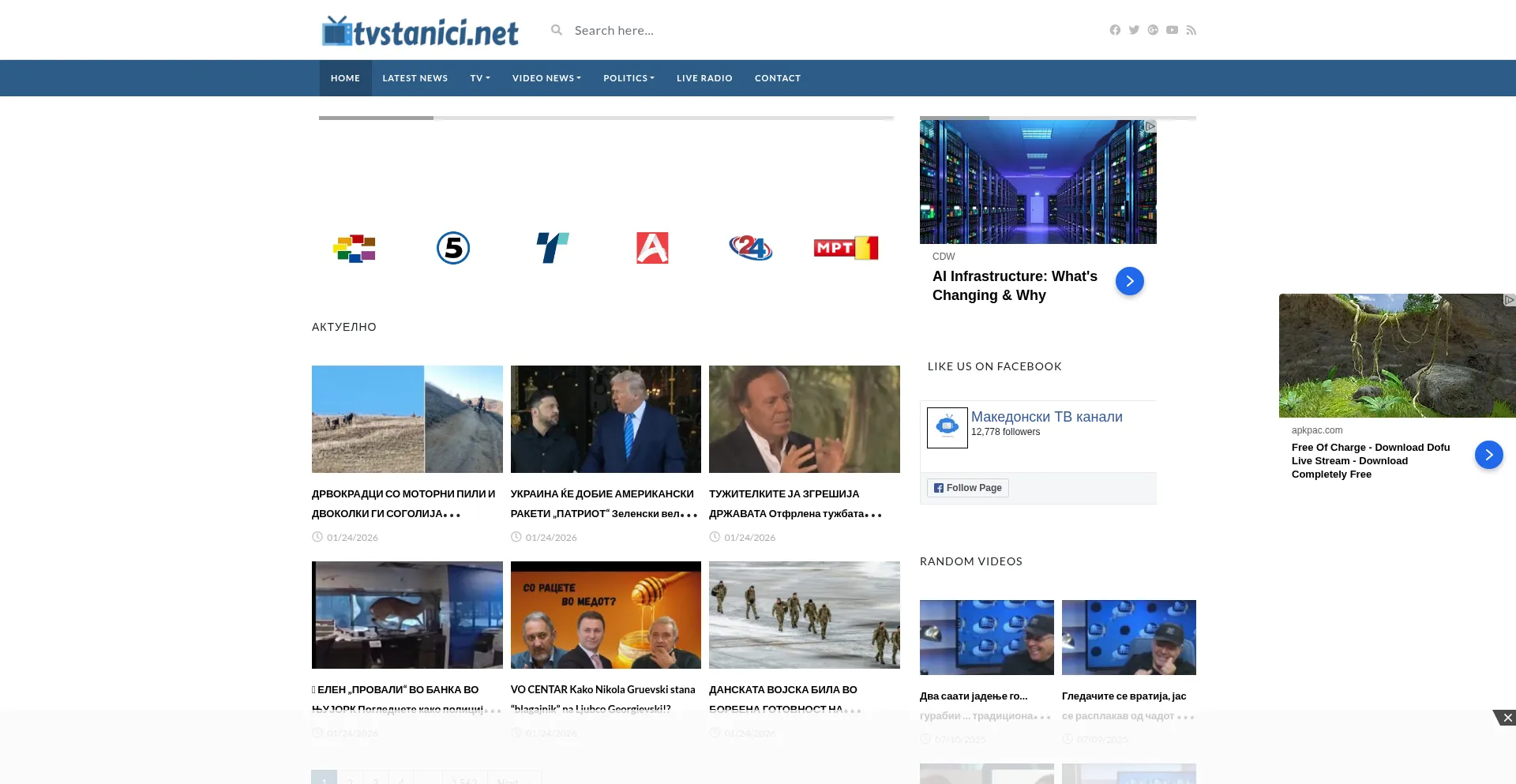Image resolution: width=1516 pixels, height=784 pixels.
Task: Click the channel carousel progress bar
Action: pos(606,118)
